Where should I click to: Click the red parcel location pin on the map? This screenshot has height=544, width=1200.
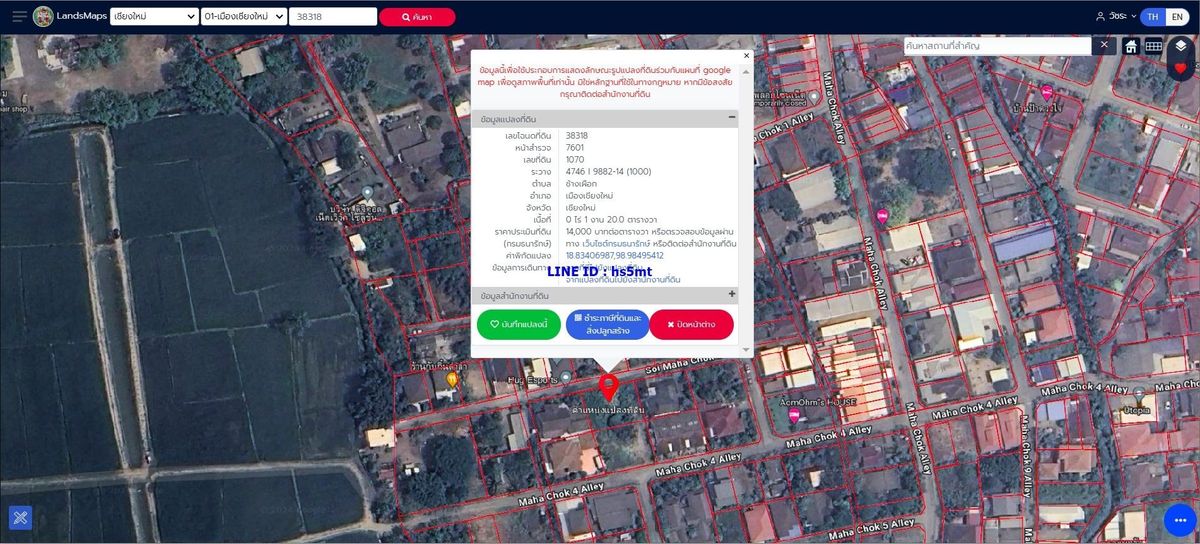click(607, 386)
